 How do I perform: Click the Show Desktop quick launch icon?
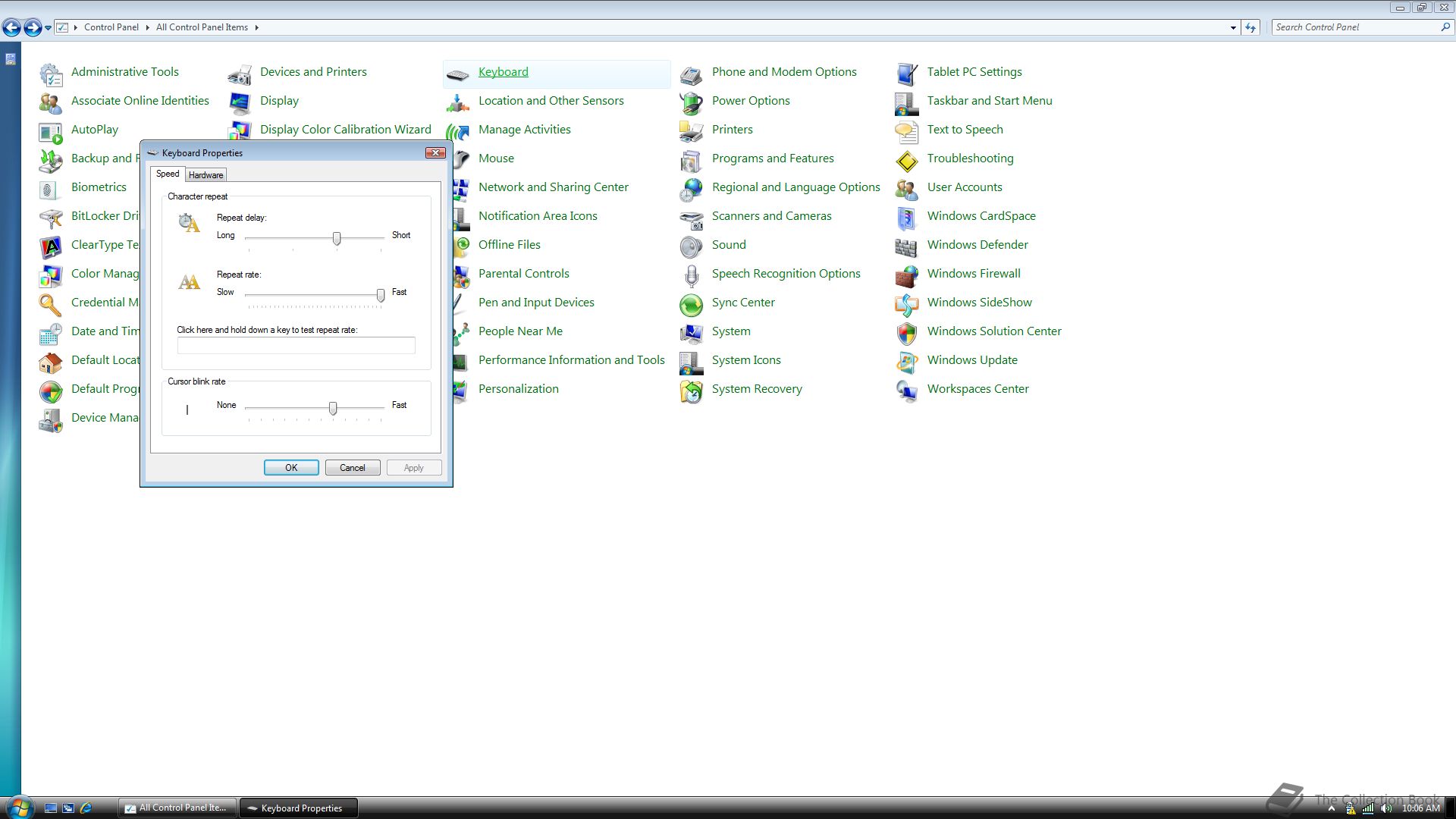pos(51,808)
